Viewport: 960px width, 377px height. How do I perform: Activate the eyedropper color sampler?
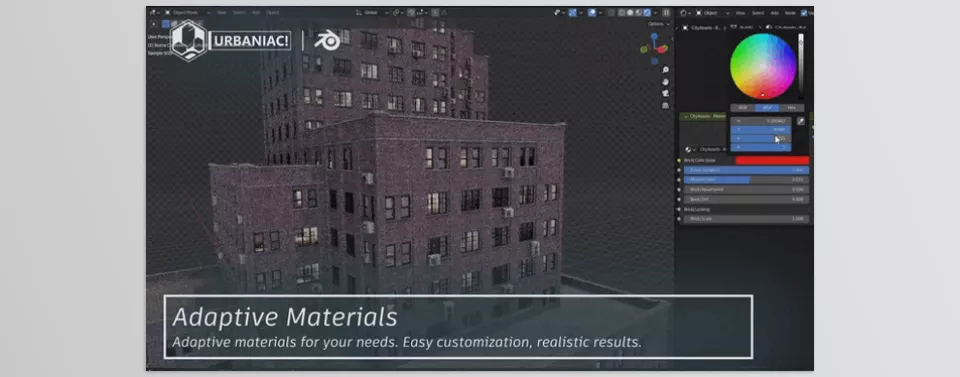pyautogui.click(x=801, y=121)
